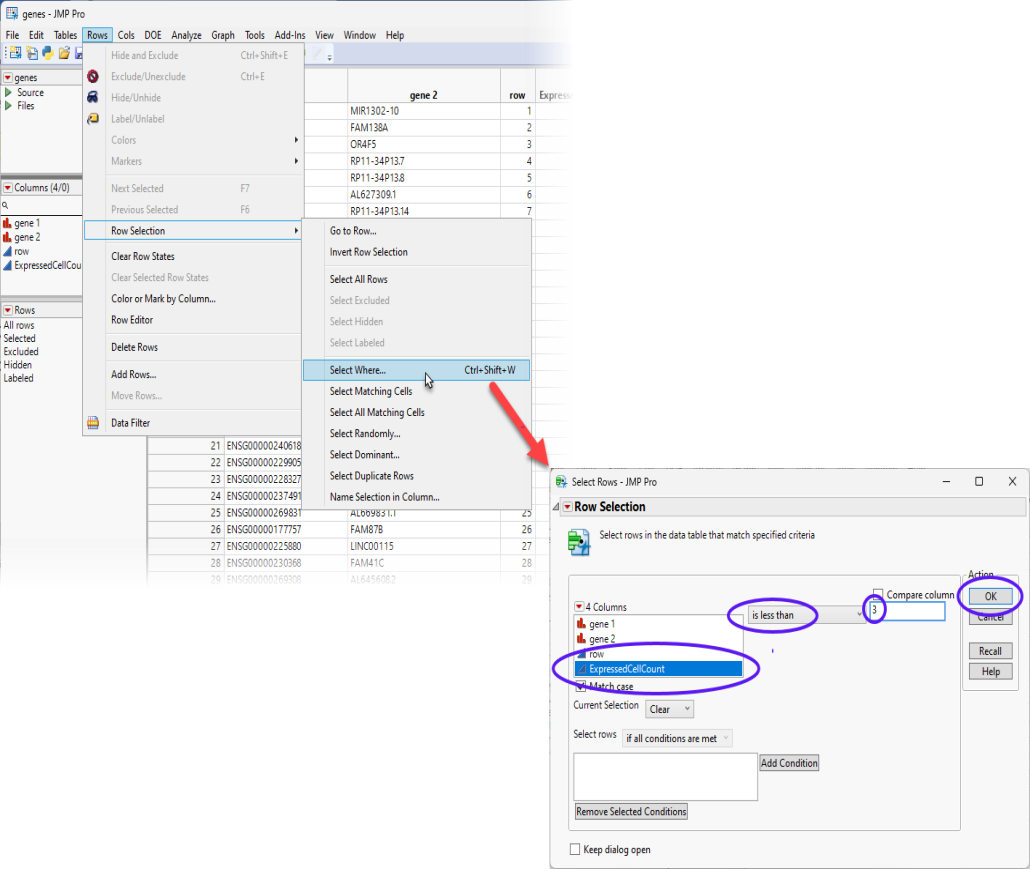The image size is (1030, 869).
Task: Click the Select Rows dialog title icon
Action: (562, 481)
